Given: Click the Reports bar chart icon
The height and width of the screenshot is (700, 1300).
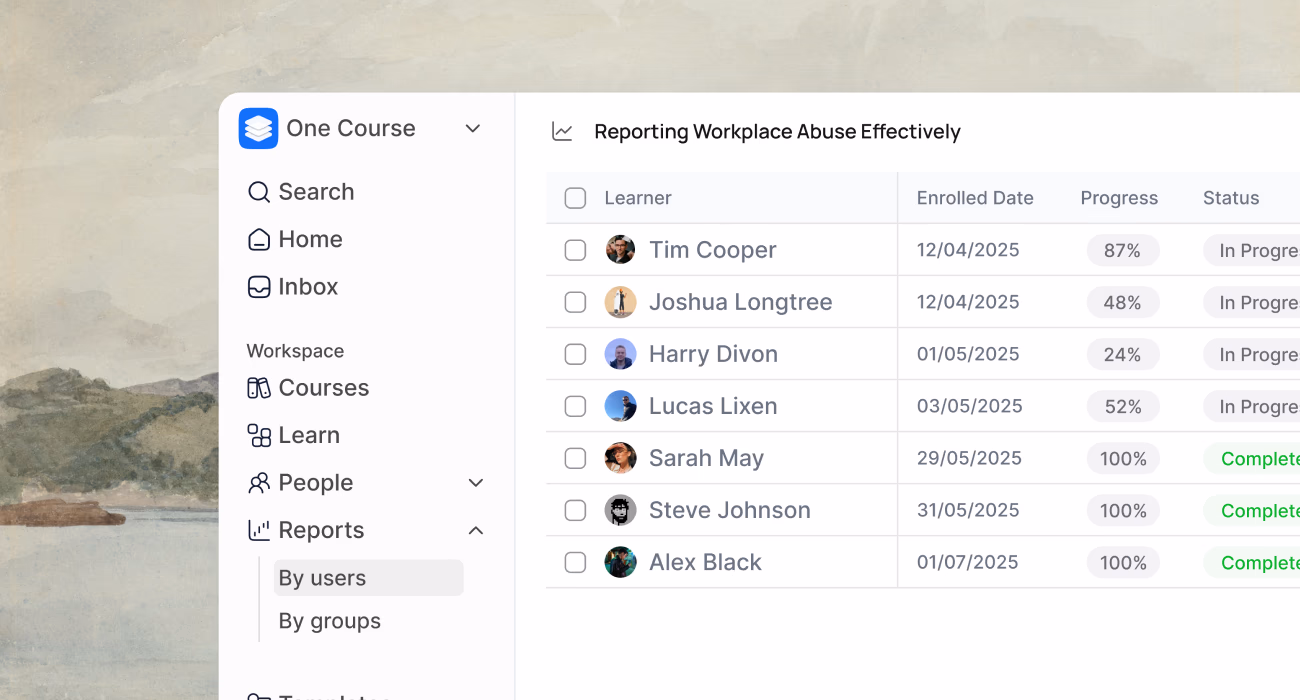Looking at the screenshot, I should click(258, 530).
